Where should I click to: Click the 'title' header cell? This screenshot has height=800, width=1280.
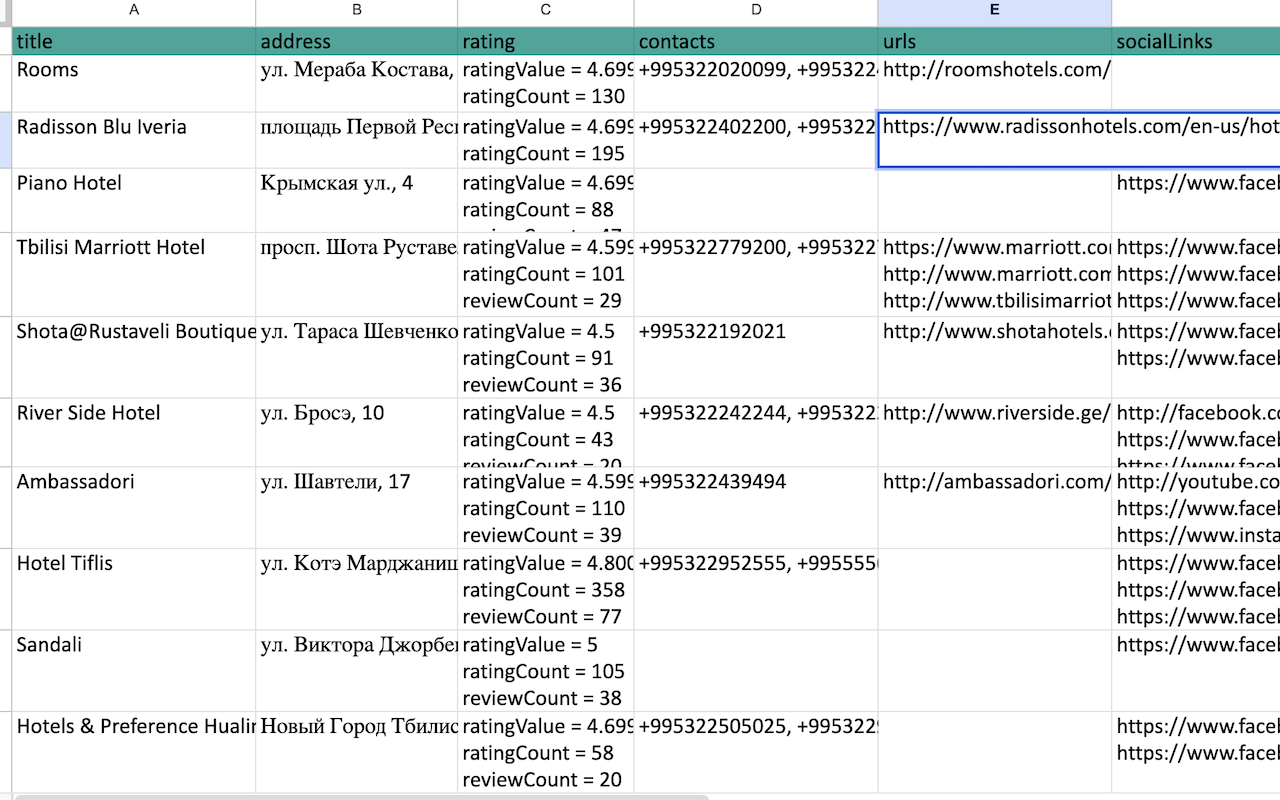click(x=134, y=41)
